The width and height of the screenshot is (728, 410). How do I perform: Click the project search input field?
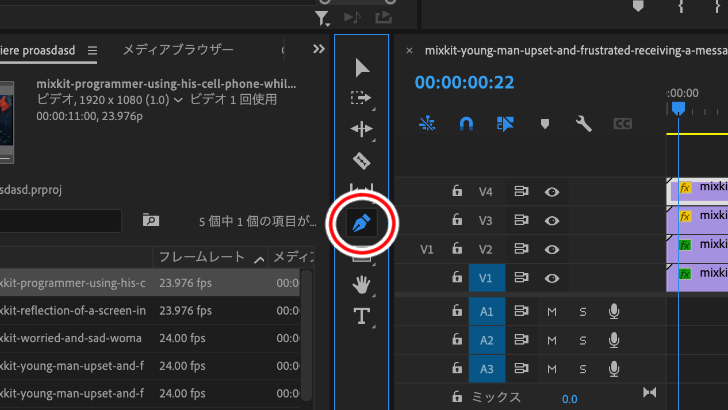coord(60,221)
